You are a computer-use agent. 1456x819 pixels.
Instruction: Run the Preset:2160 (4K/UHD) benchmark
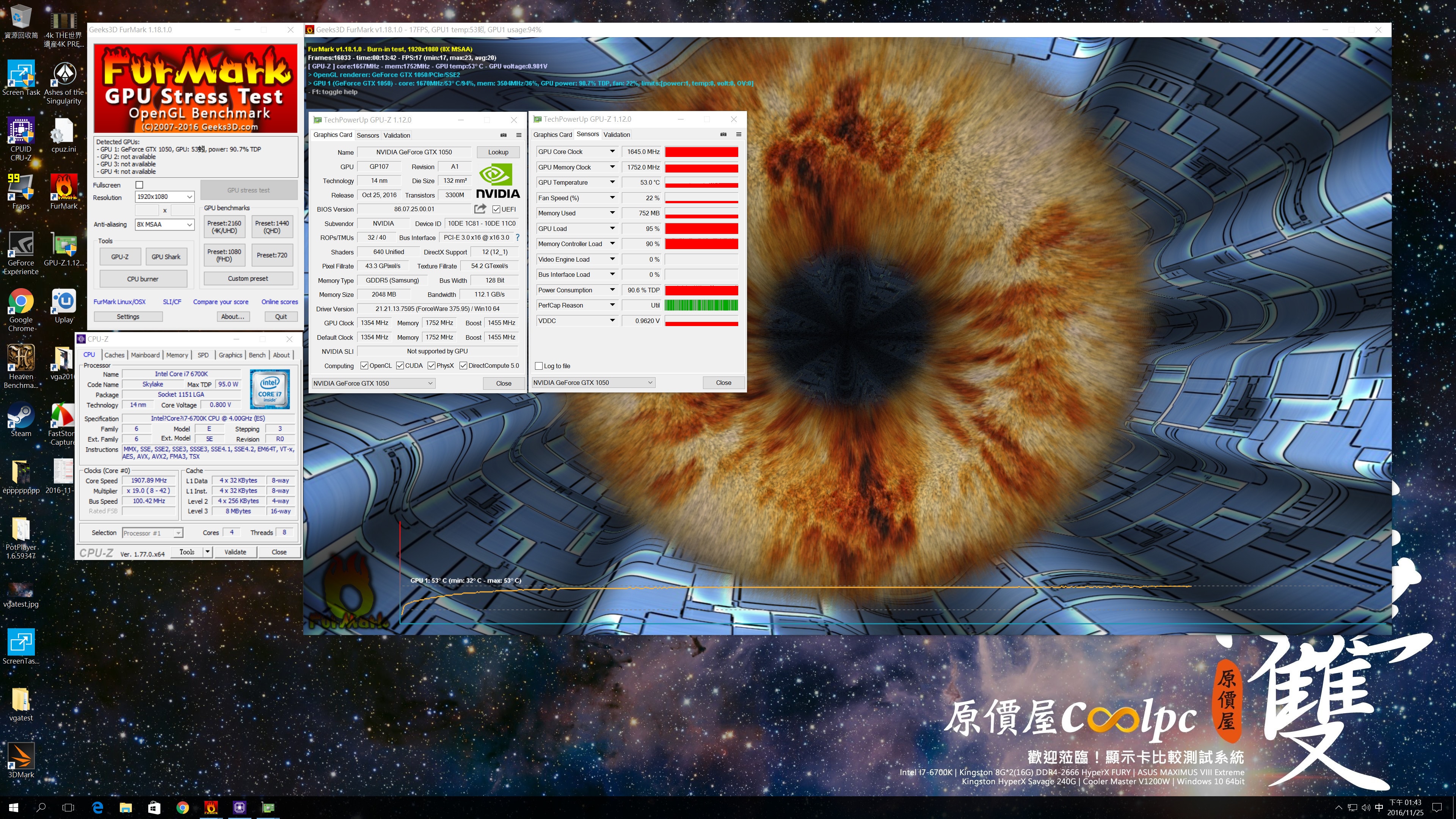[224, 227]
